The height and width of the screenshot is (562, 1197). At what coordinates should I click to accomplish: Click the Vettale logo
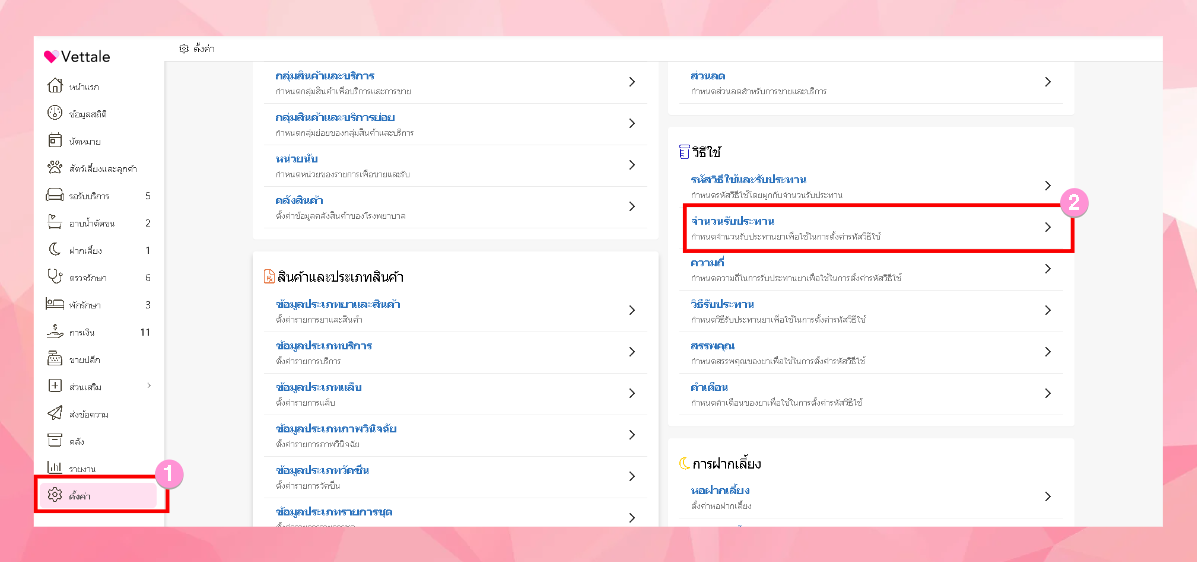78,57
